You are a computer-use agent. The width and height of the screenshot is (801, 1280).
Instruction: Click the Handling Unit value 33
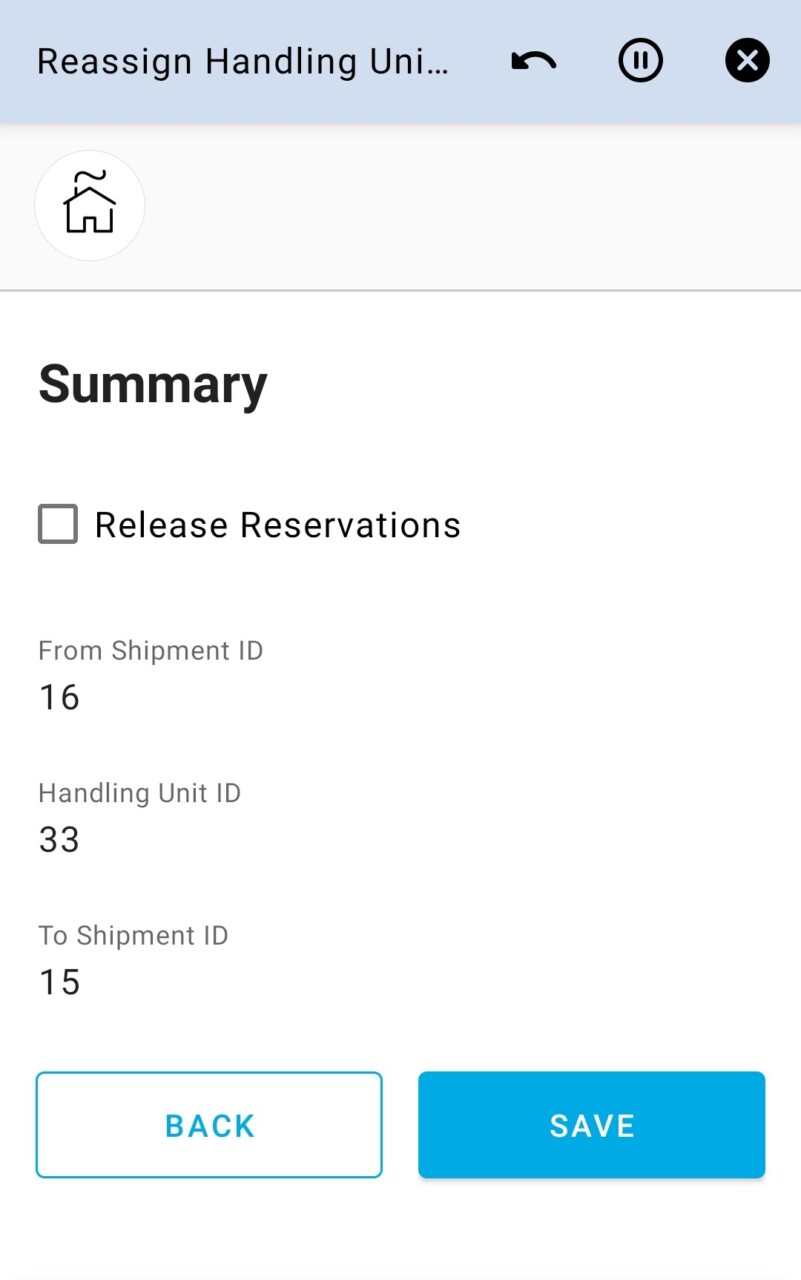59,840
